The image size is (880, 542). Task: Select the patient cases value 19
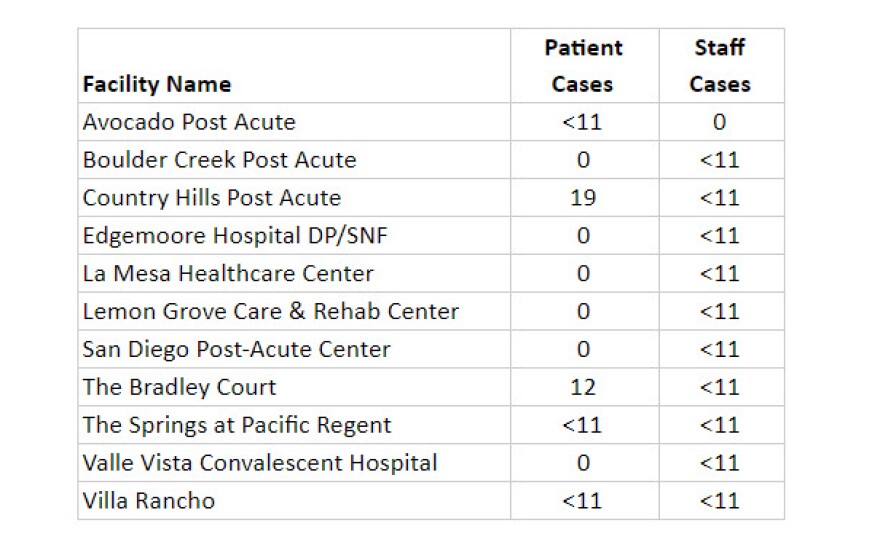(583, 198)
